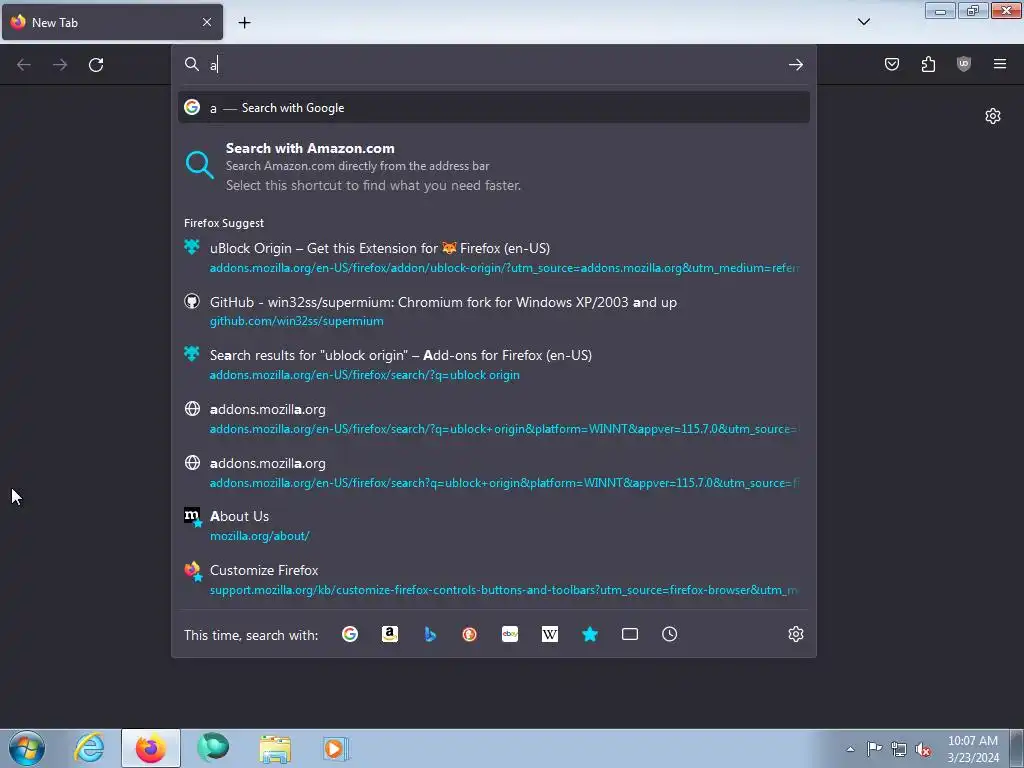
Task: Click the Reload page icon
Action: pyautogui.click(x=96, y=65)
